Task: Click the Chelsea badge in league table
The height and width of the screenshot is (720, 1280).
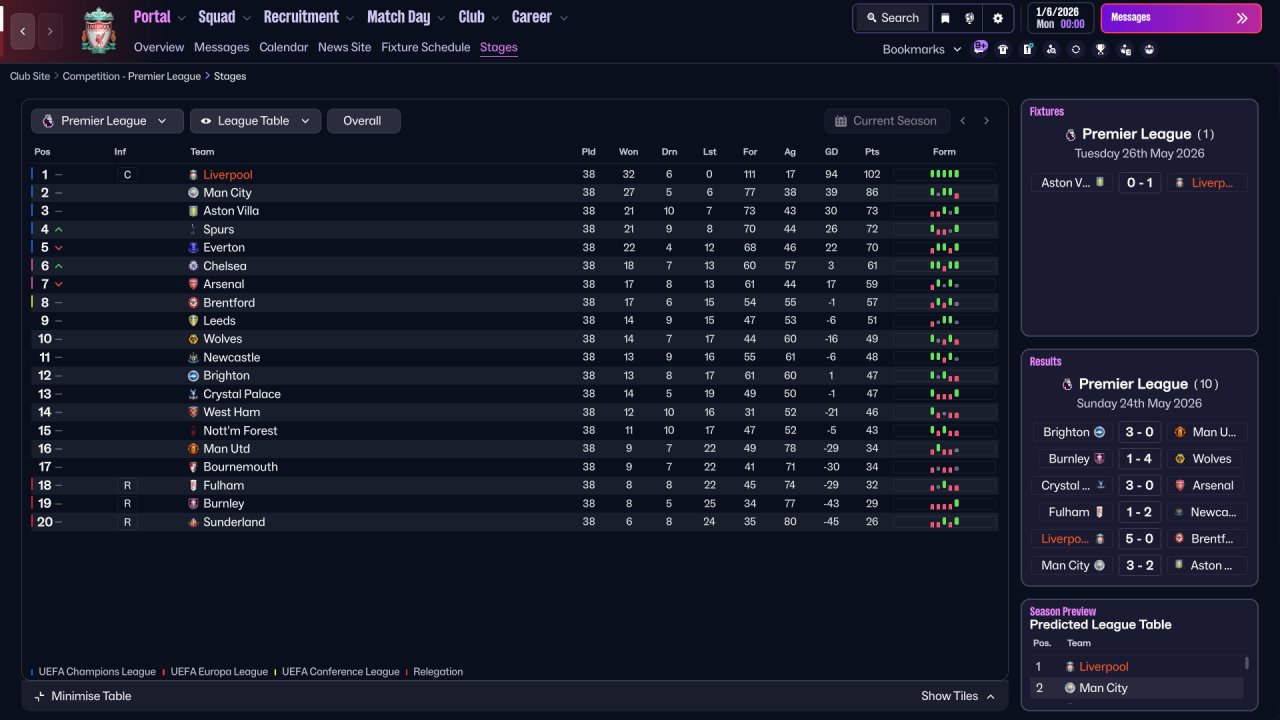Action: pyautogui.click(x=194, y=266)
